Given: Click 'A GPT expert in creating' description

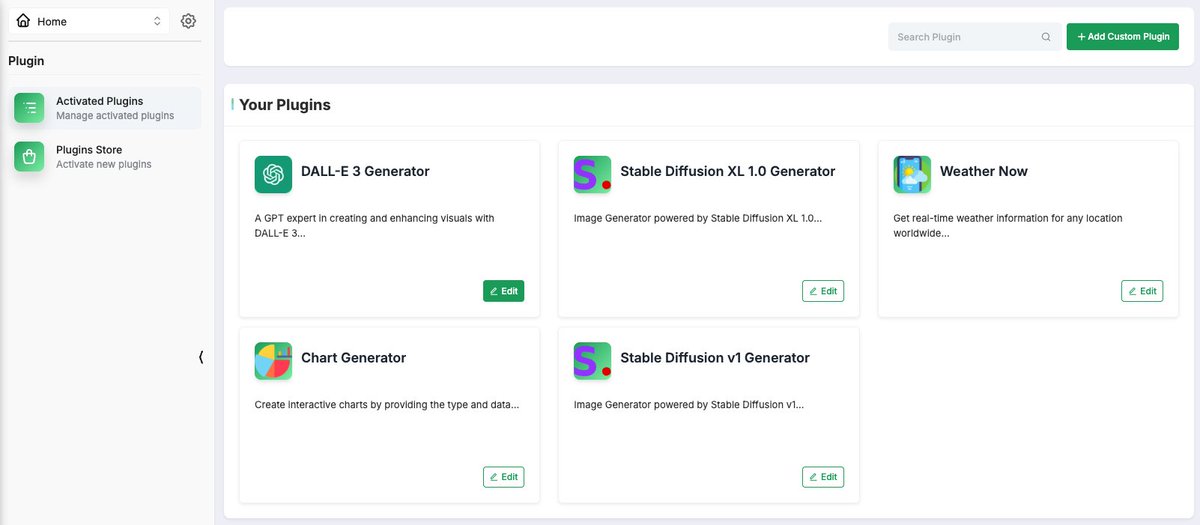Looking at the screenshot, I should click(375, 225).
